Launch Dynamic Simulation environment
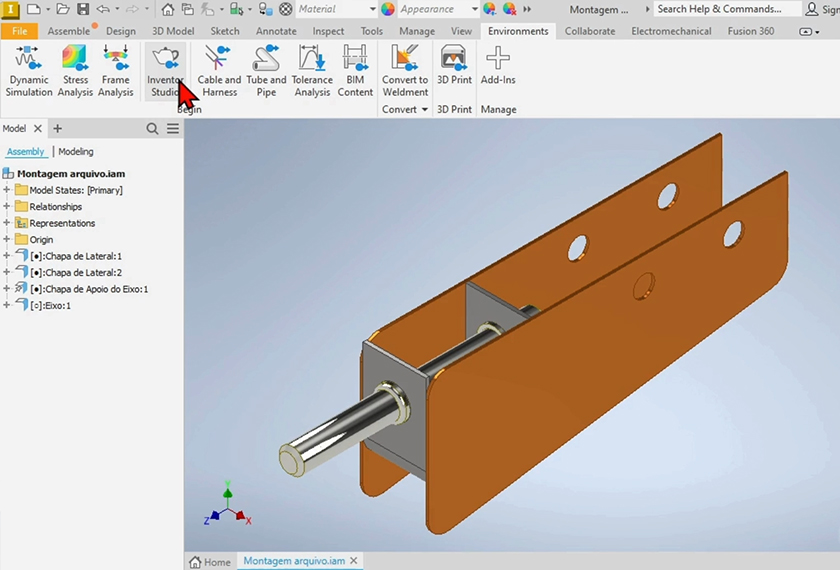The image size is (840, 570). click(x=29, y=71)
